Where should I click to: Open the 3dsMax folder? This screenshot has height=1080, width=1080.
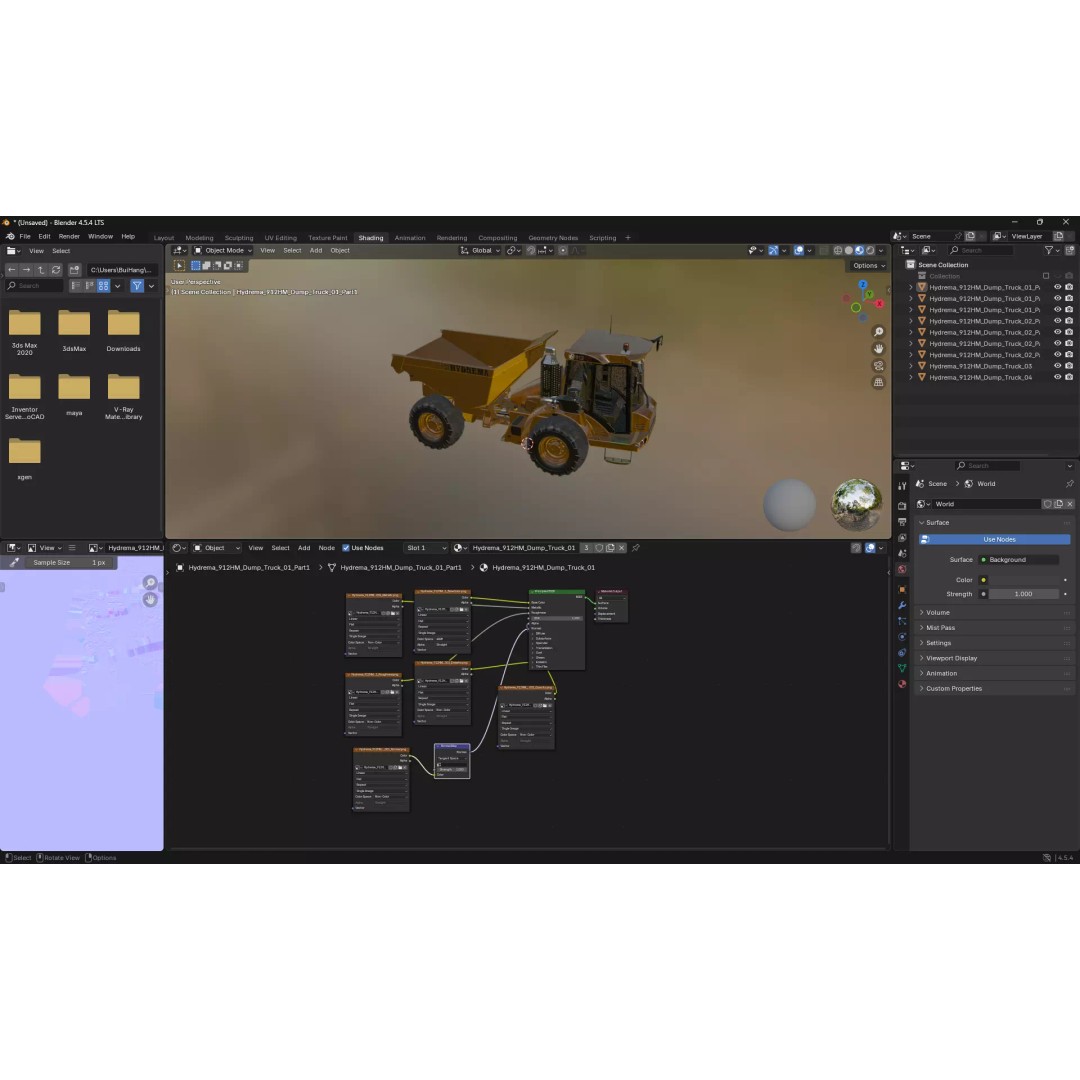tap(74, 331)
